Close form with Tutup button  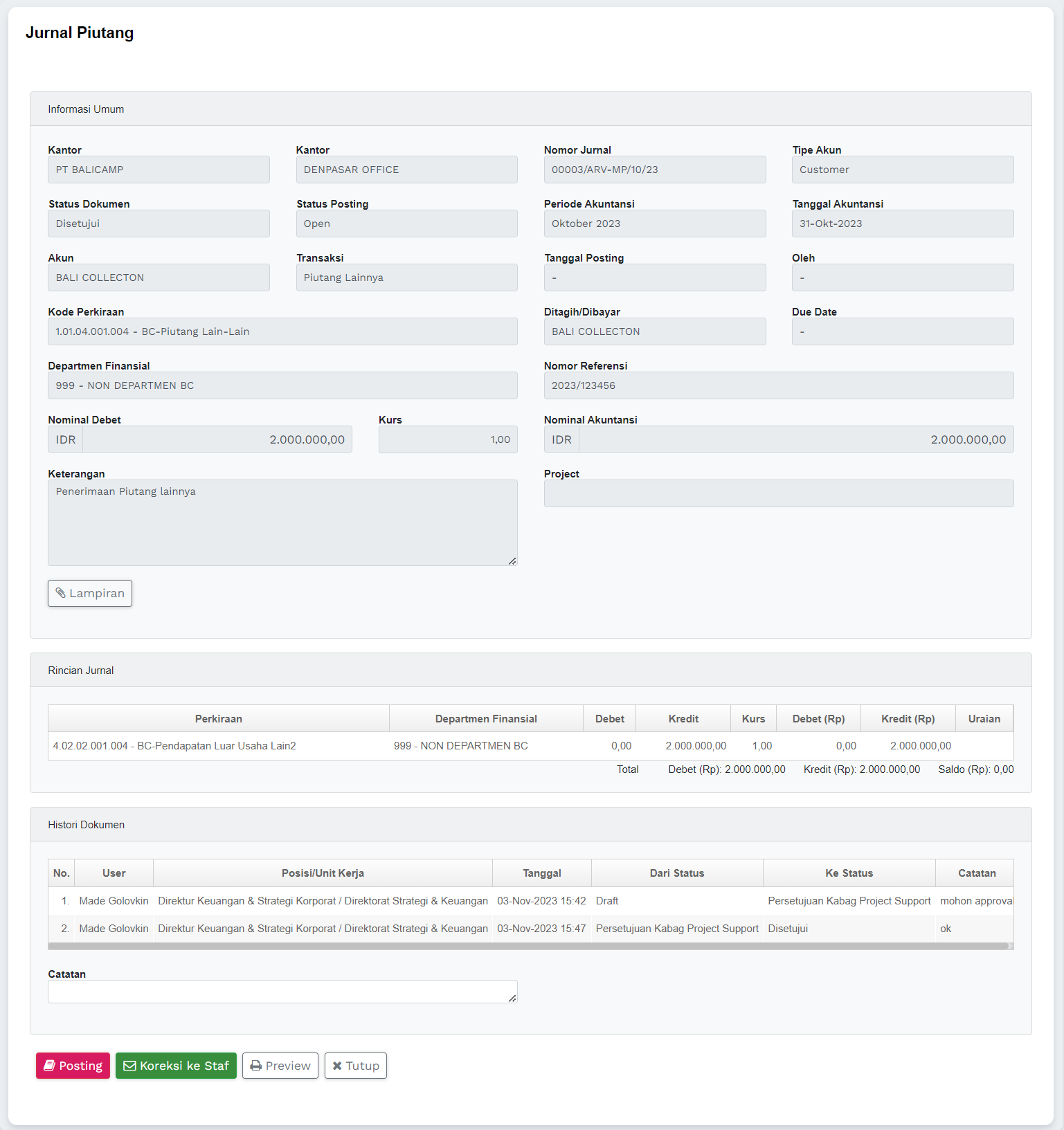[355, 1066]
